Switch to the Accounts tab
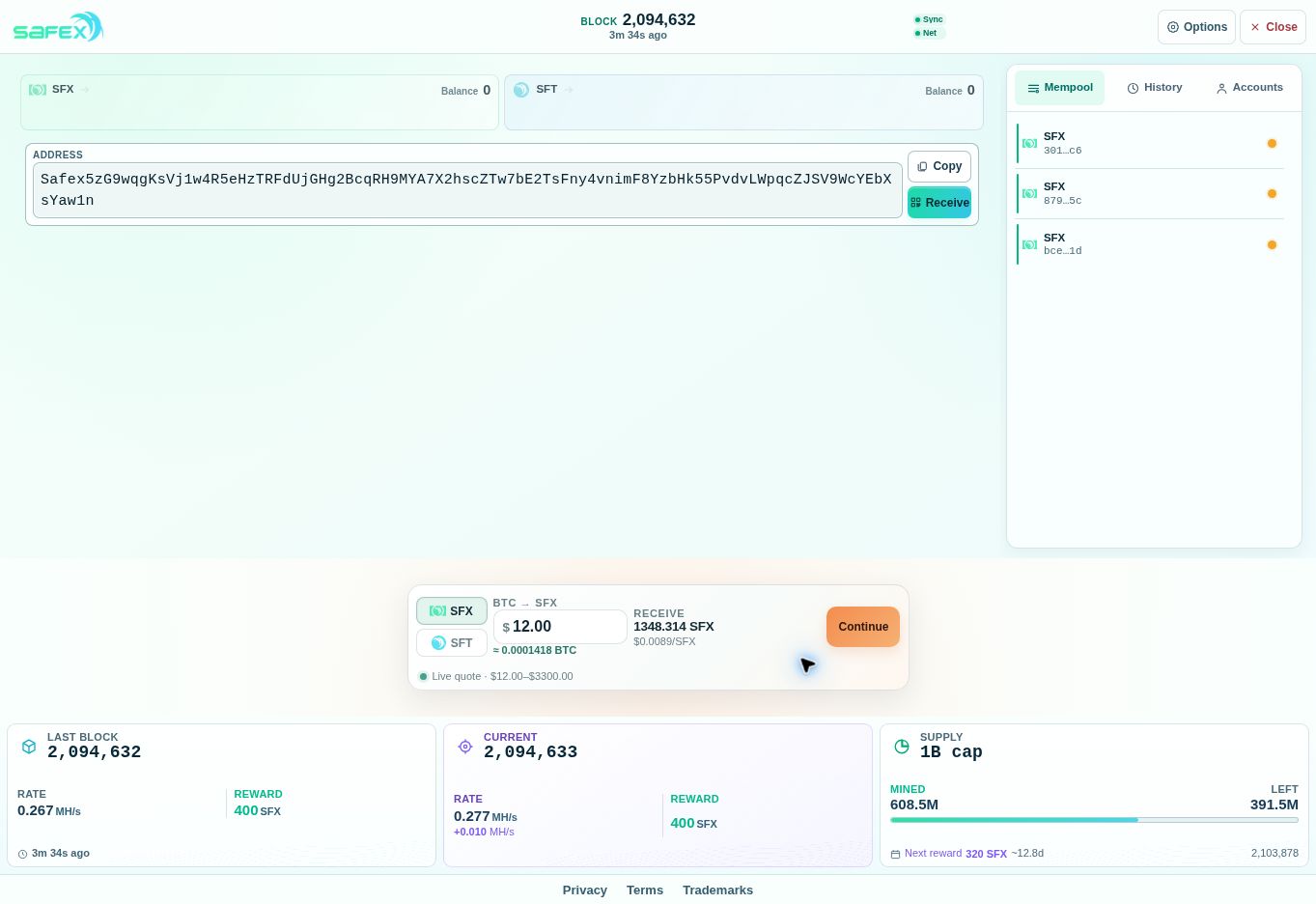The height and width of the screenshot is (904, 1316). [x=1248, y=88]
